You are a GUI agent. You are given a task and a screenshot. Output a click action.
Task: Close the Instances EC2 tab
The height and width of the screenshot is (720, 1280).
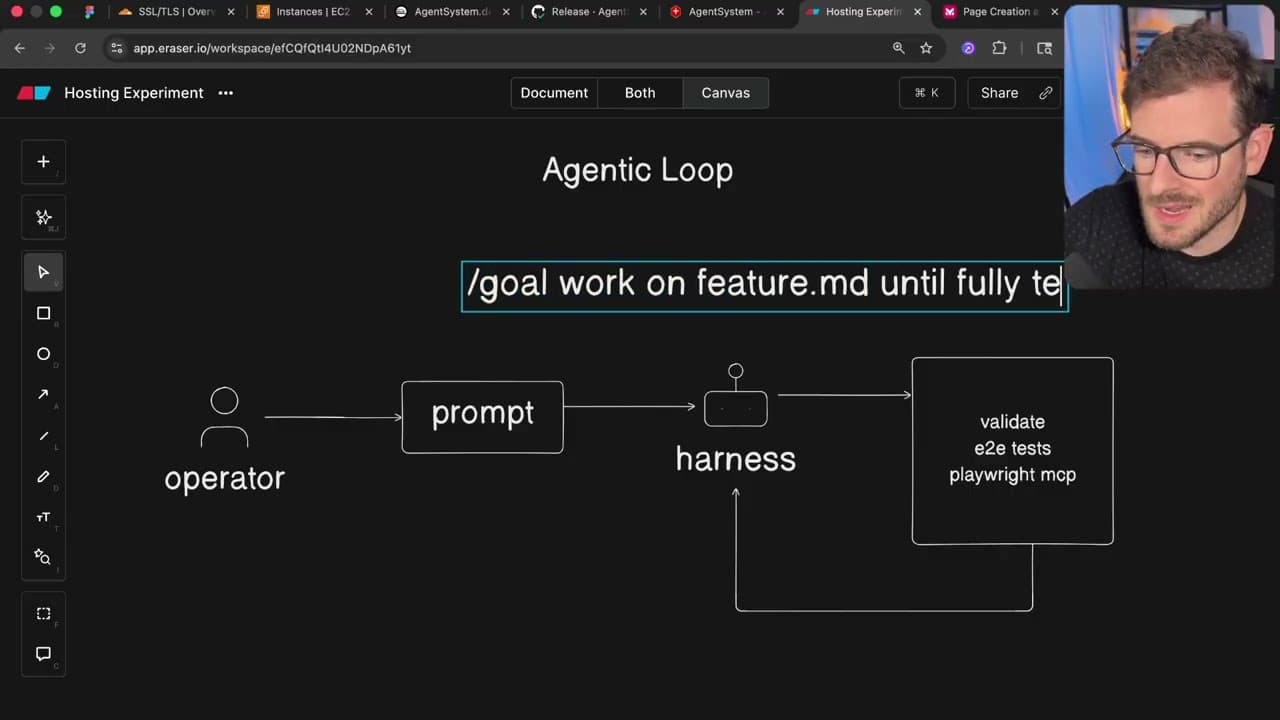pyautogui.click(x=369, y=12)
